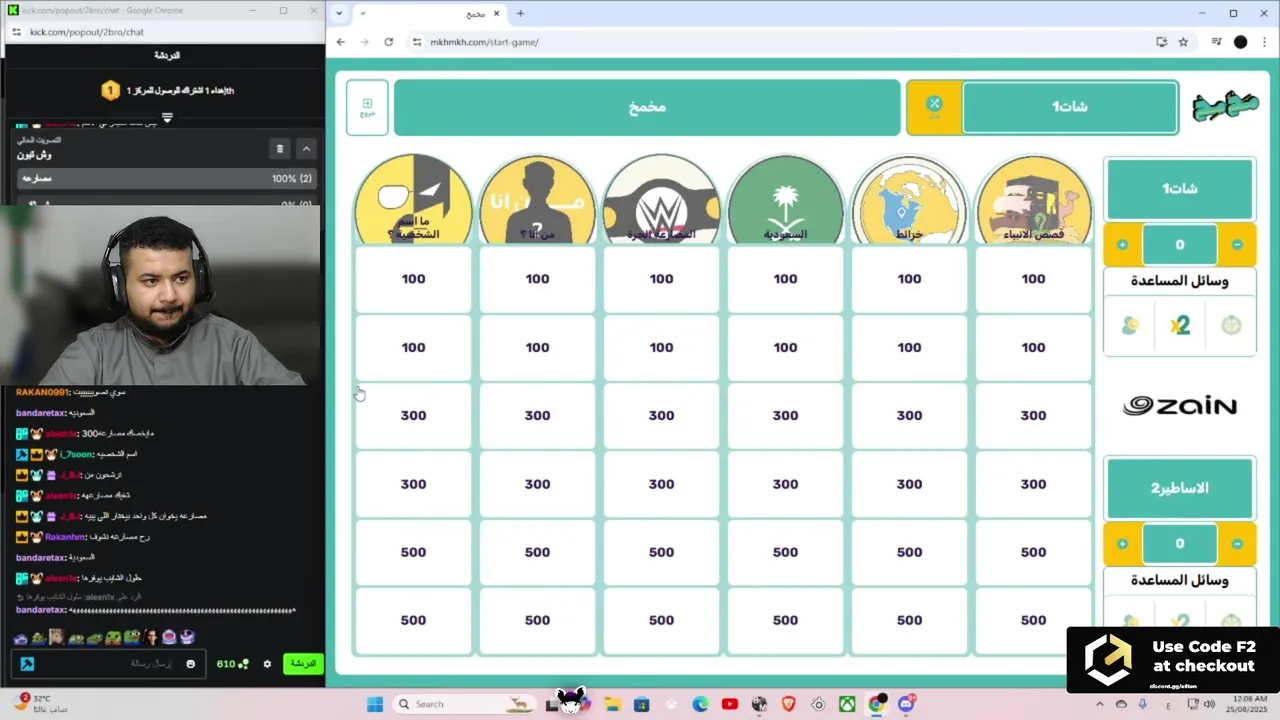
Task: Vote for مصارعه poll option
Action: point(166,178)
